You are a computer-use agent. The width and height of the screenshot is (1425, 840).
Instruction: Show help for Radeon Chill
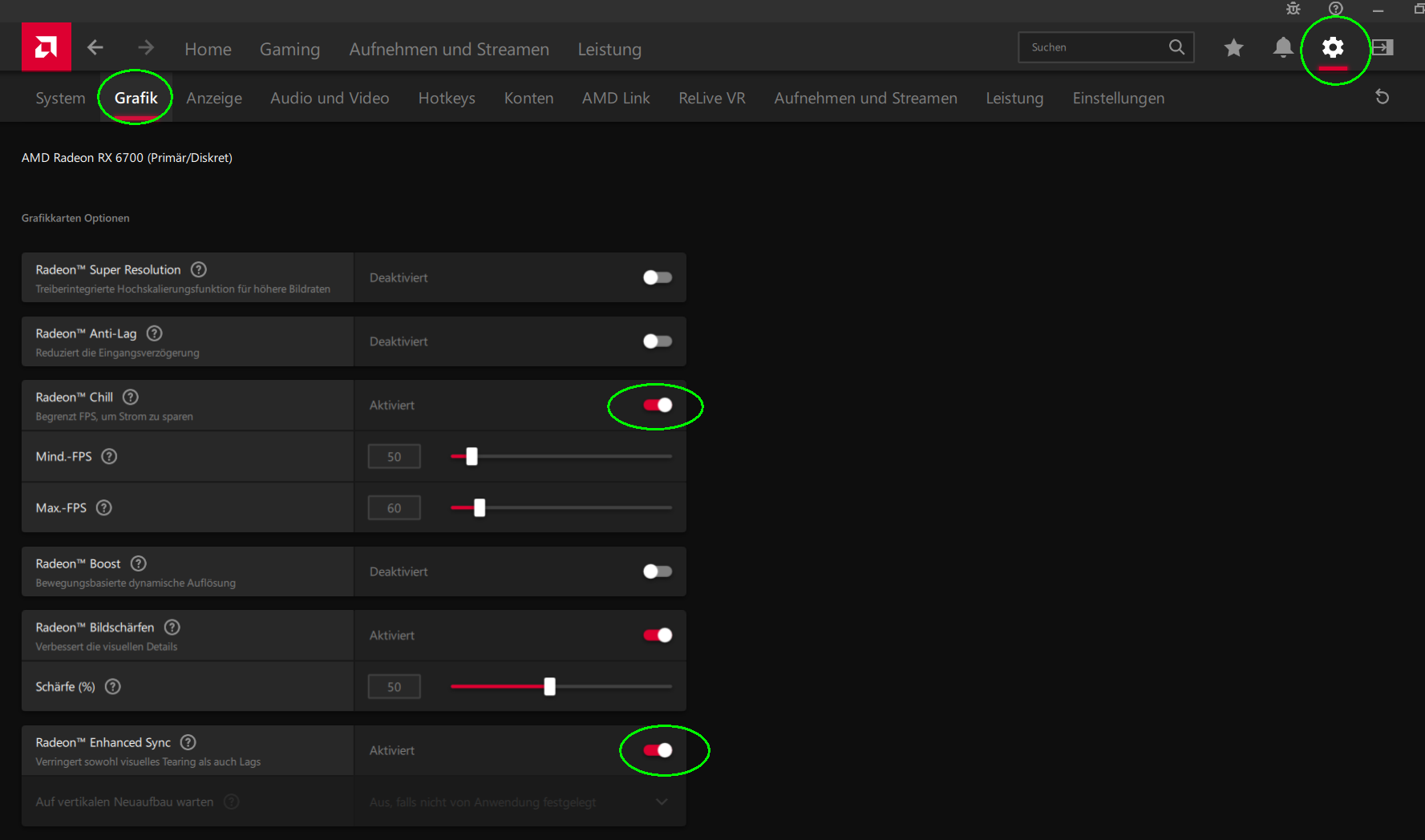pyautogui.click(x=131, y=397)
